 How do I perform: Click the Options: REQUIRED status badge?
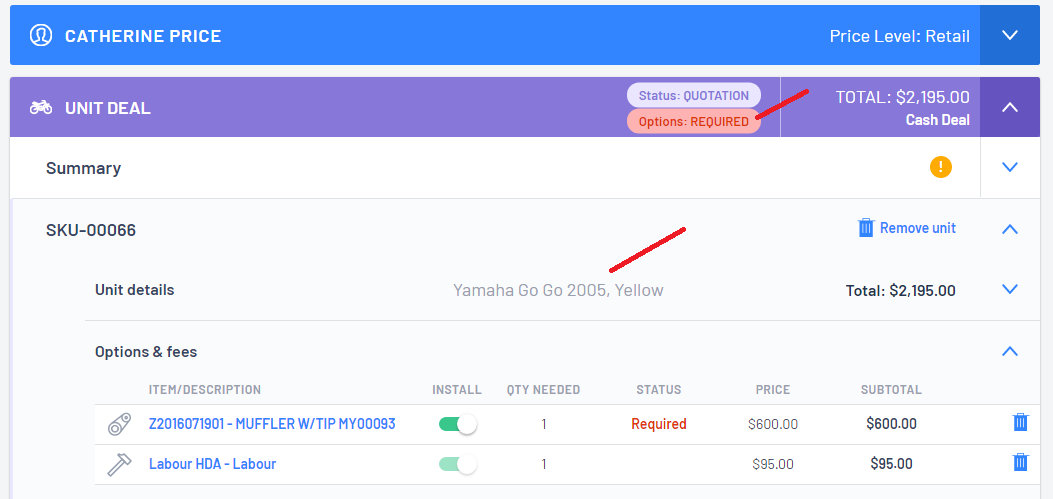tap(694, 122)
